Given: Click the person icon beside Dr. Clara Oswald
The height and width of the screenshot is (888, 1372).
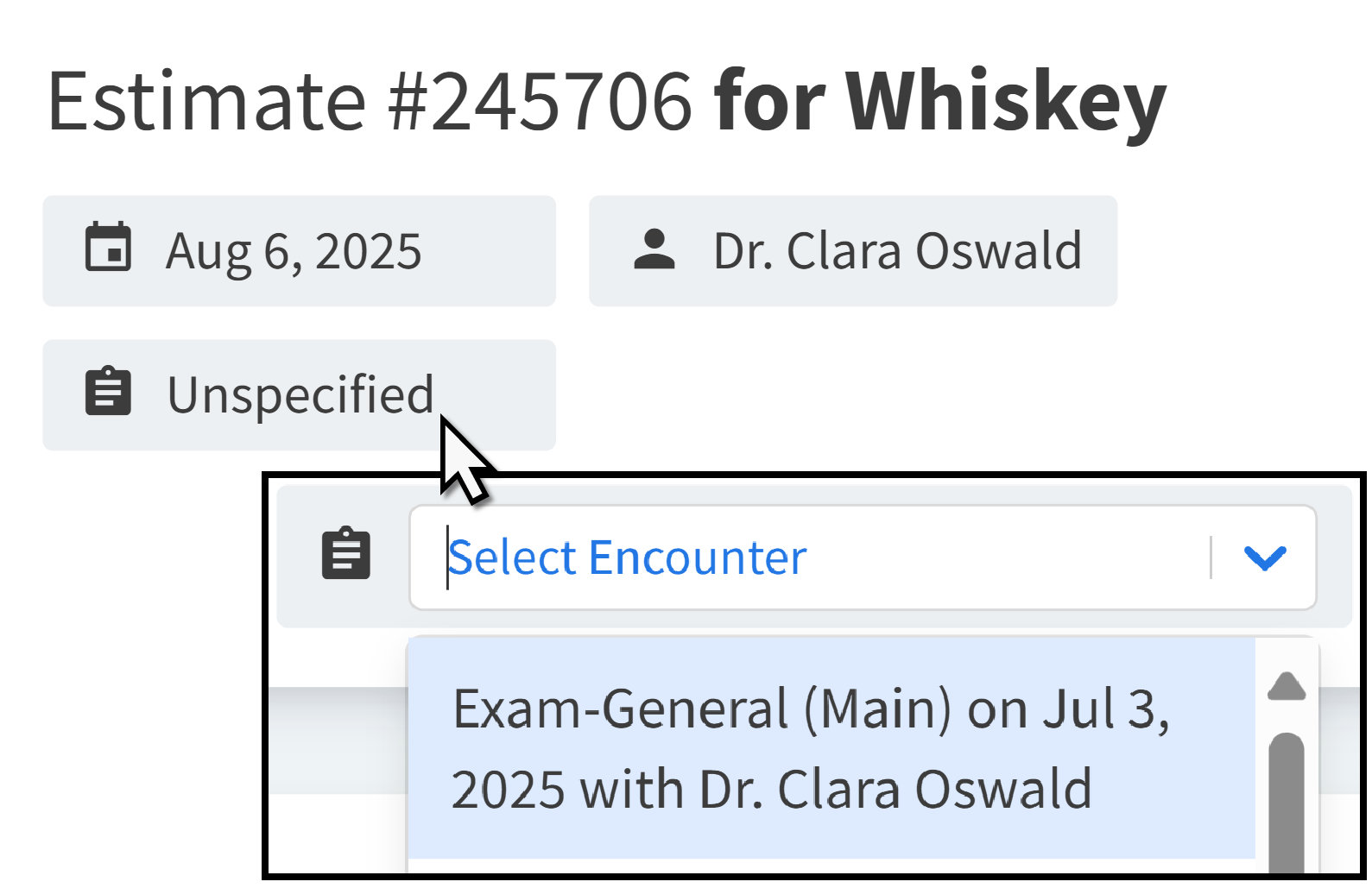Looking at the screenshot, I should [654, 250].
